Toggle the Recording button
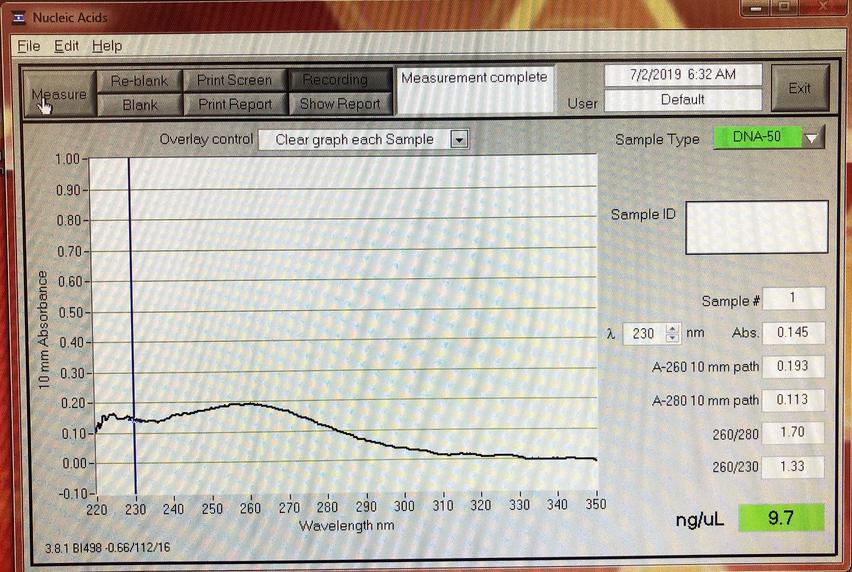Viewport: 852px width, 572px height. click(x=335, y=80)
